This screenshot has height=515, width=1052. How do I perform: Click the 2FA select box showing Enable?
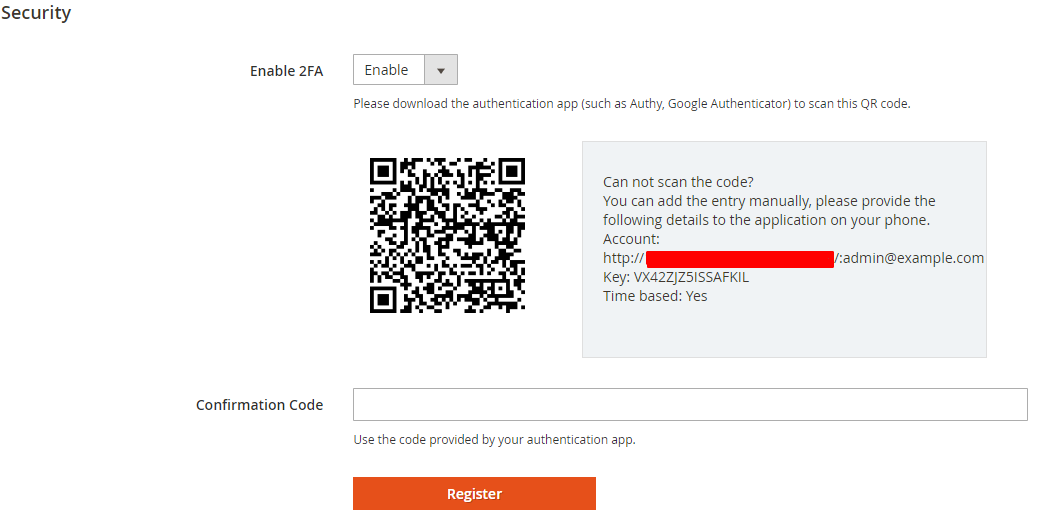tap(390, 70)
